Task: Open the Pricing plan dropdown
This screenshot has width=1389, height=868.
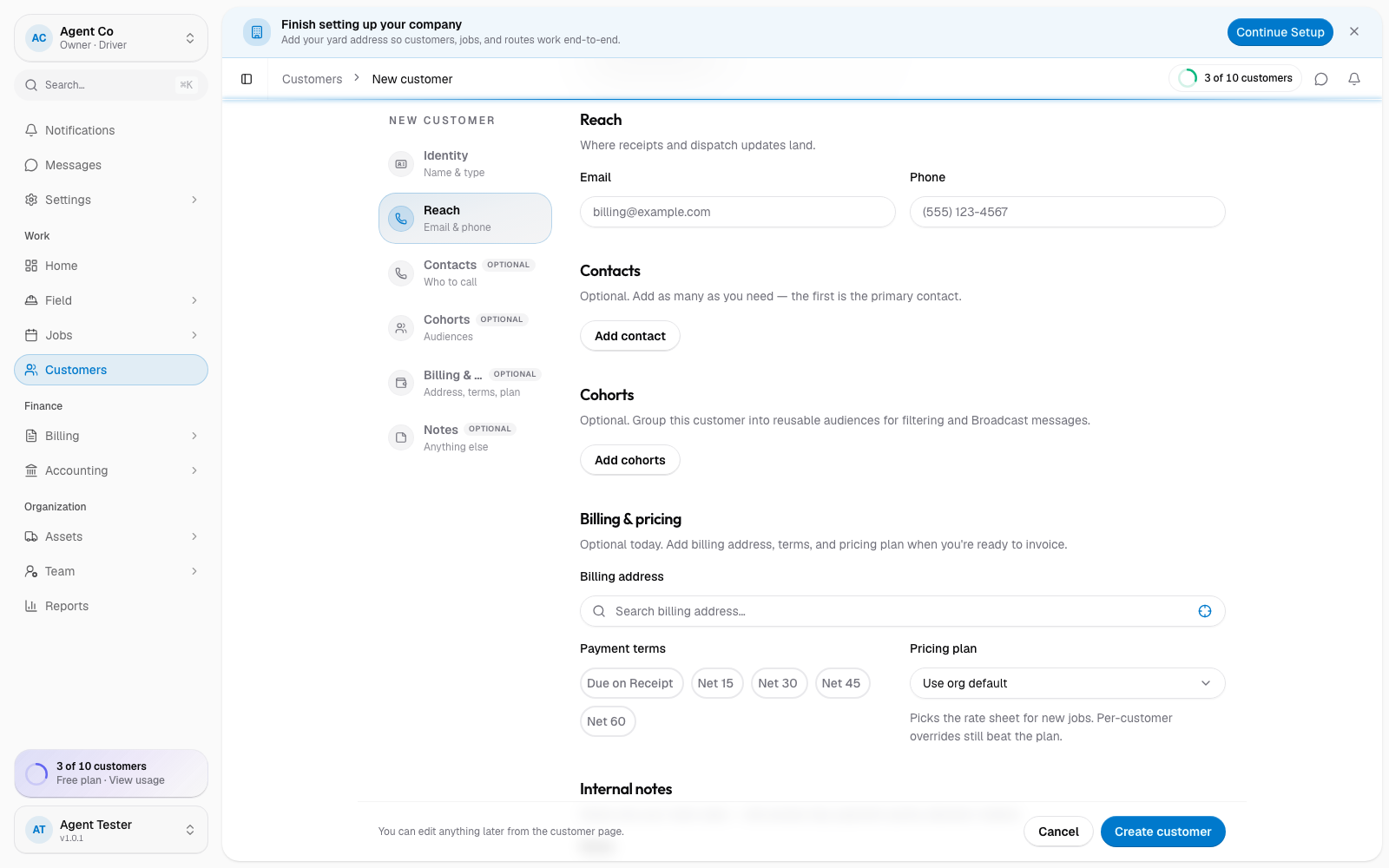Action: [x=1067, y=683]
